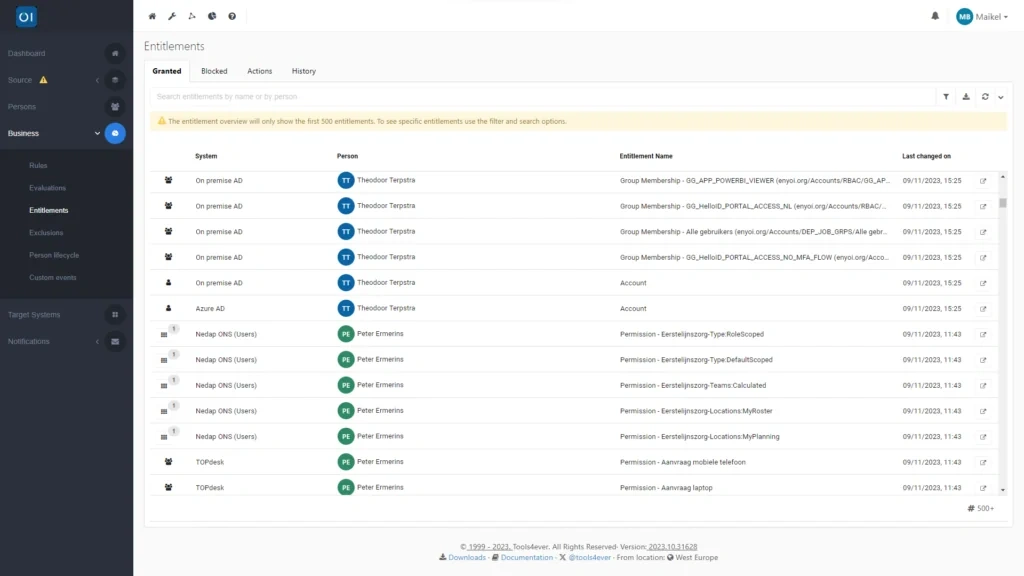
Task: Click the scrollbar down arrow of table
Action: 1002,490
